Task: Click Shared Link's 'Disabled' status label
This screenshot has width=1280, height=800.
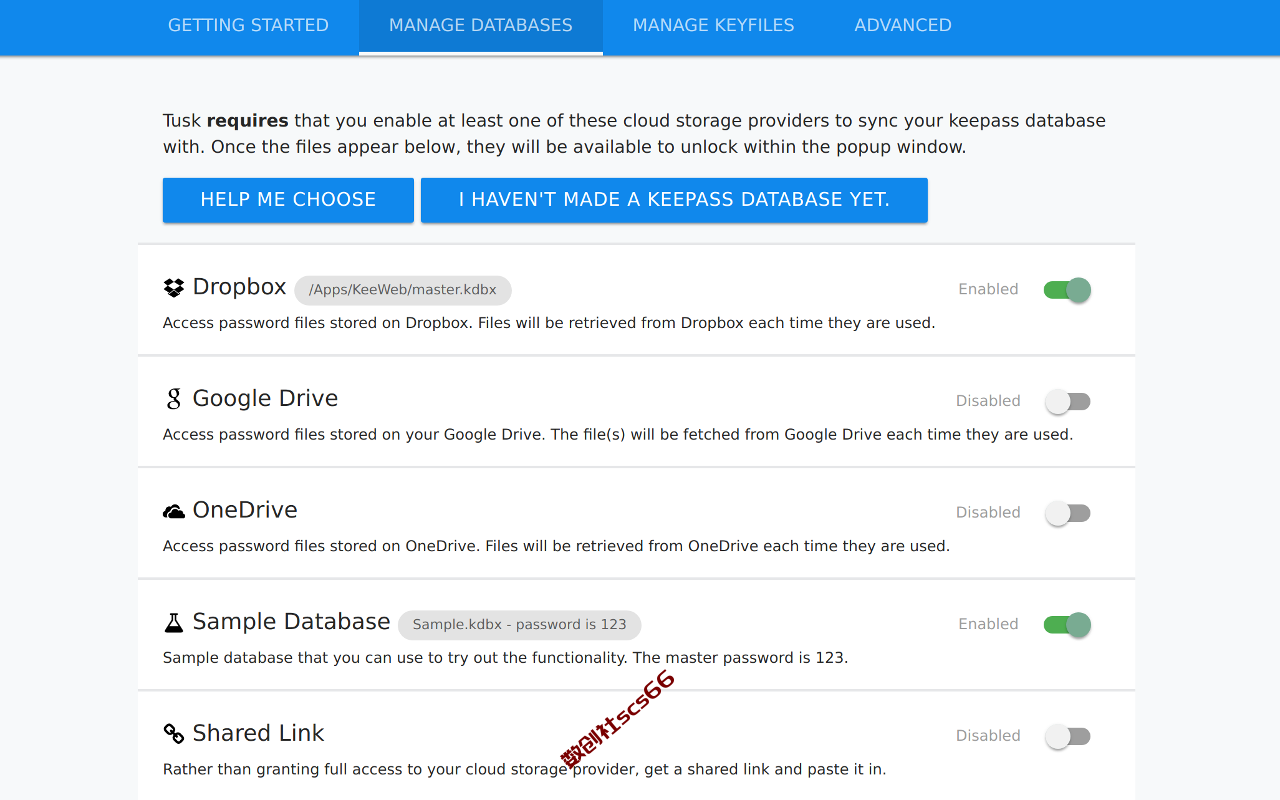Action: click(988, 736)
